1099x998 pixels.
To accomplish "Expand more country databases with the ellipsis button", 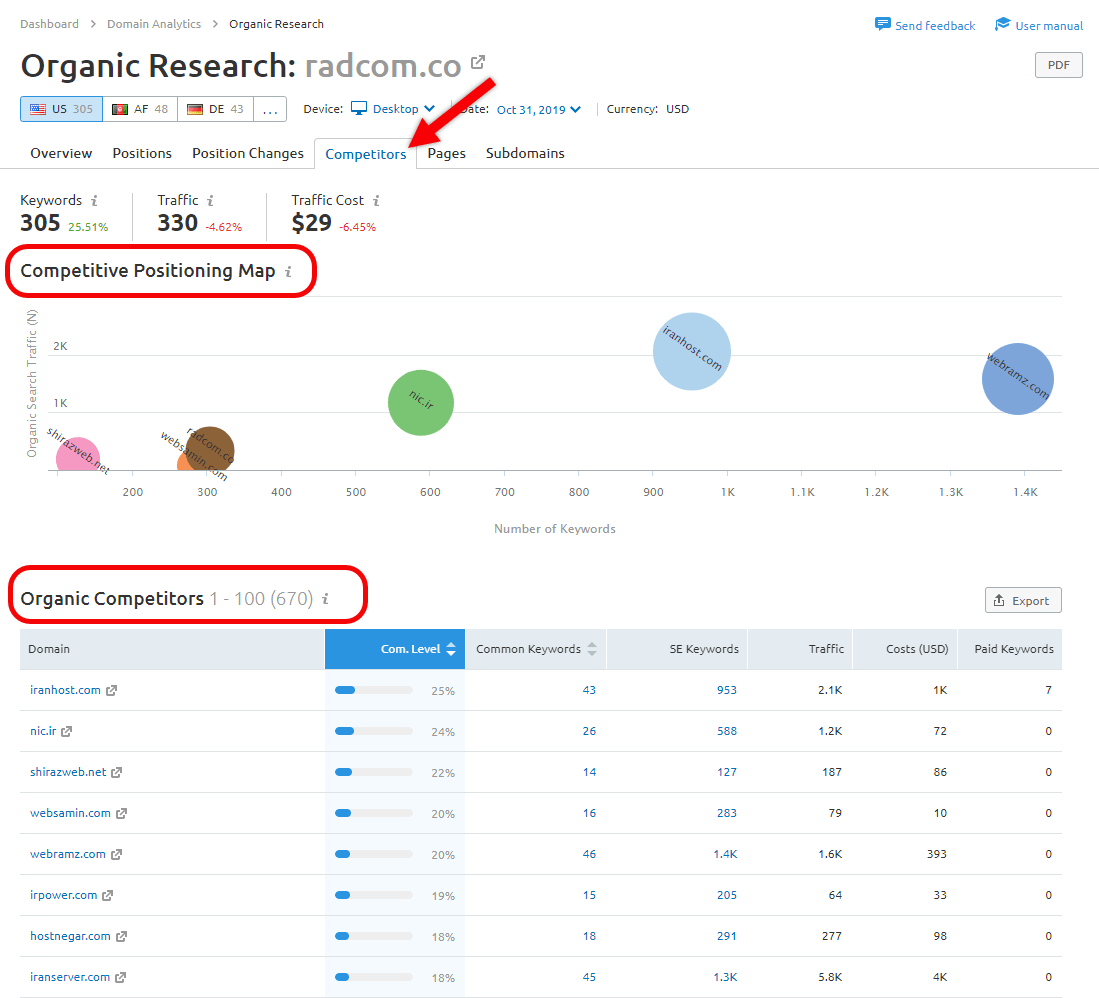I will pos(270,108).
